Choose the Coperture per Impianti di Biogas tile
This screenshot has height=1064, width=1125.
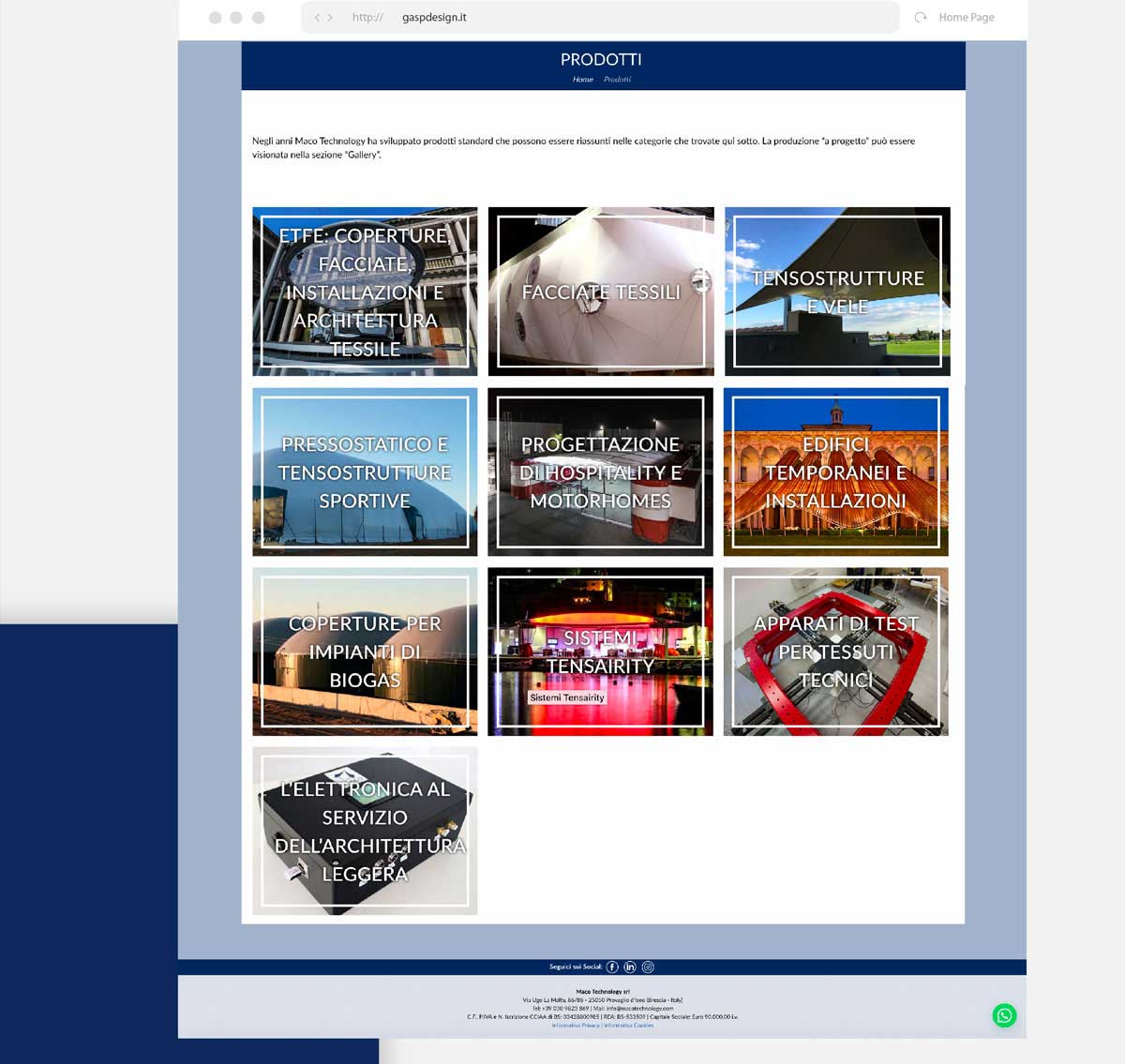(365, 652)
